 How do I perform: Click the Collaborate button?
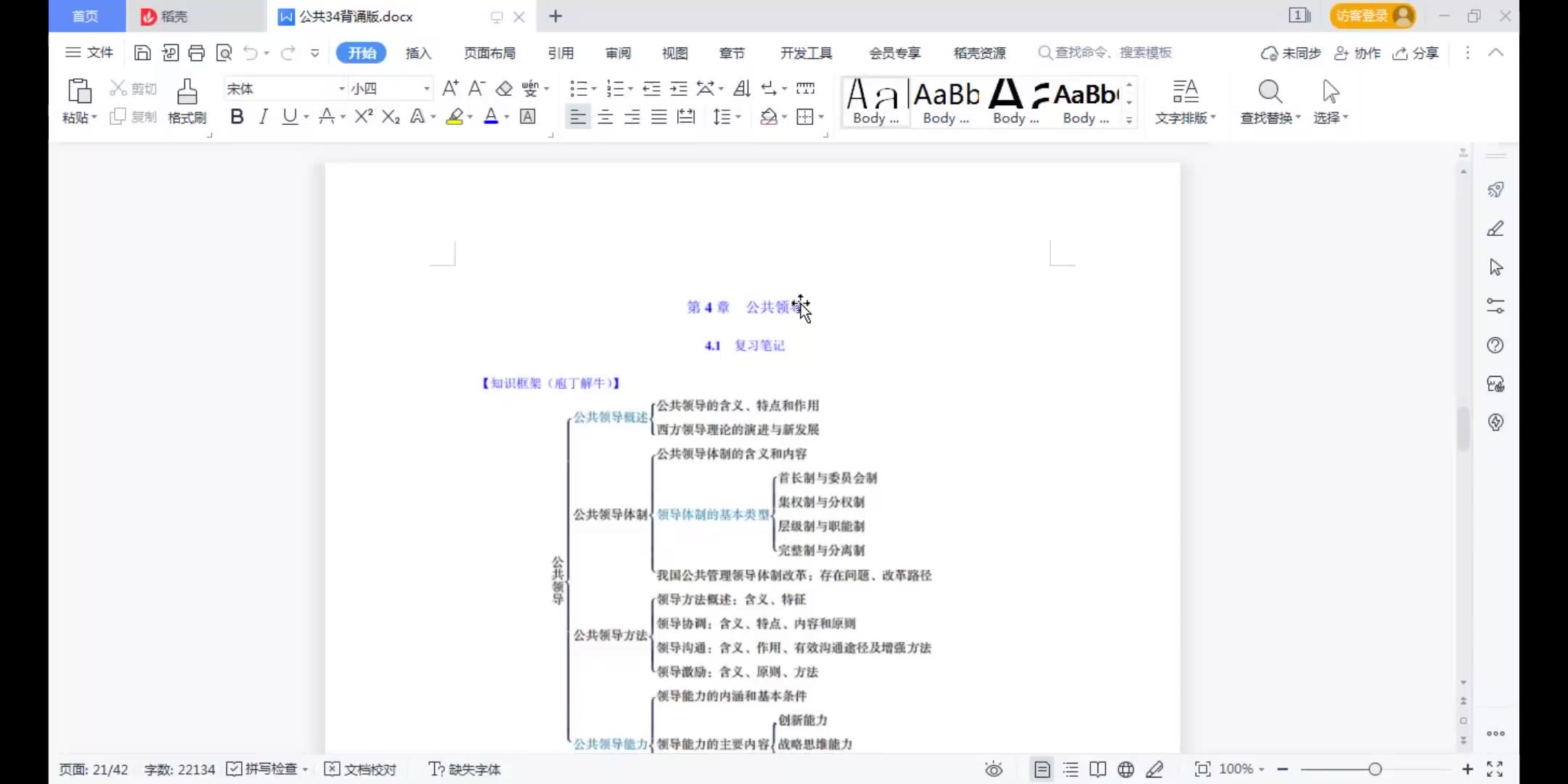pyautogui.click(x=1357, y=53)
